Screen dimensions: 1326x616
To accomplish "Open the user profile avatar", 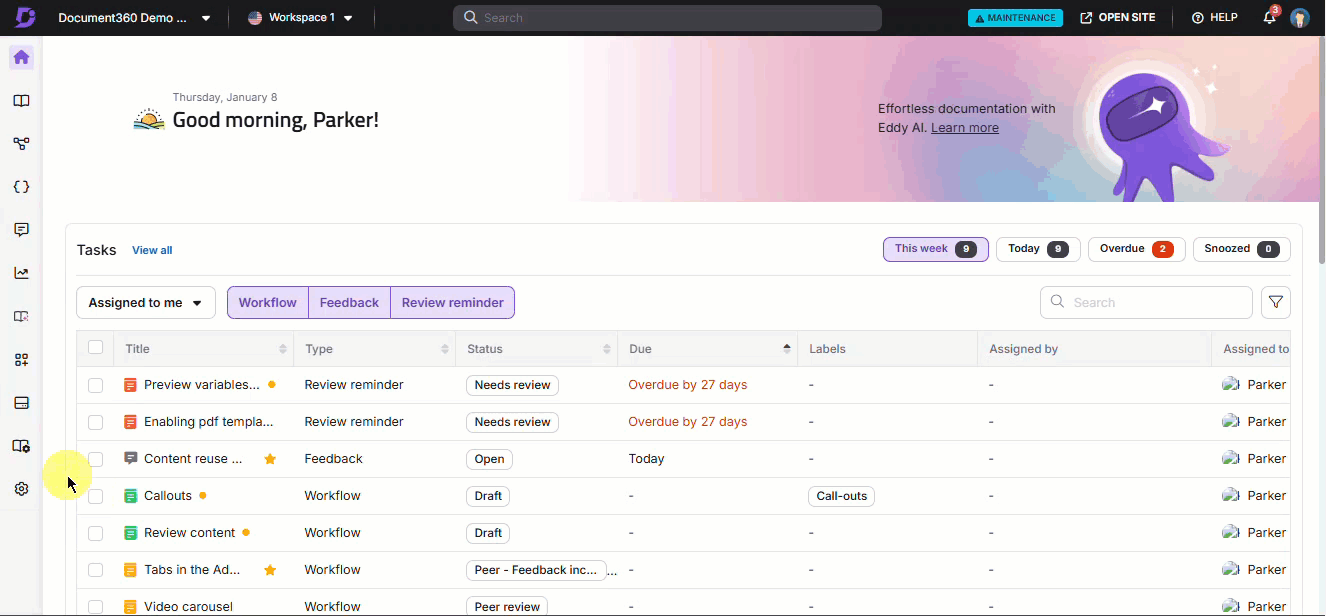I will tap(1299, 18).
